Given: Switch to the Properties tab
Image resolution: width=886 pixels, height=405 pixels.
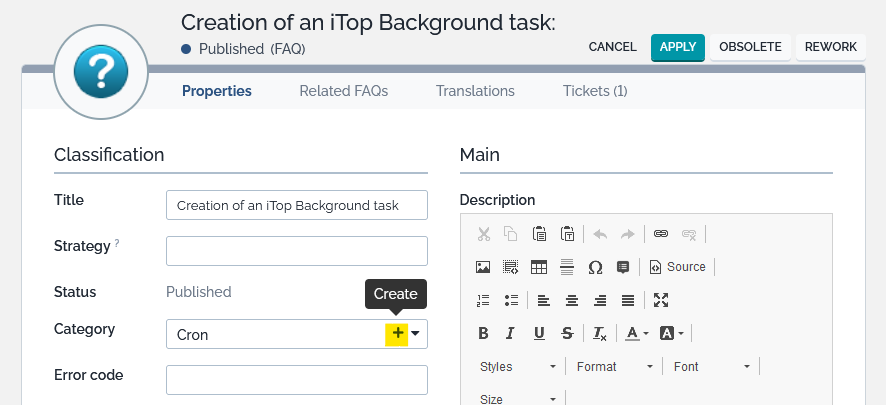Looking at the screenshot, I should point(217,91).
